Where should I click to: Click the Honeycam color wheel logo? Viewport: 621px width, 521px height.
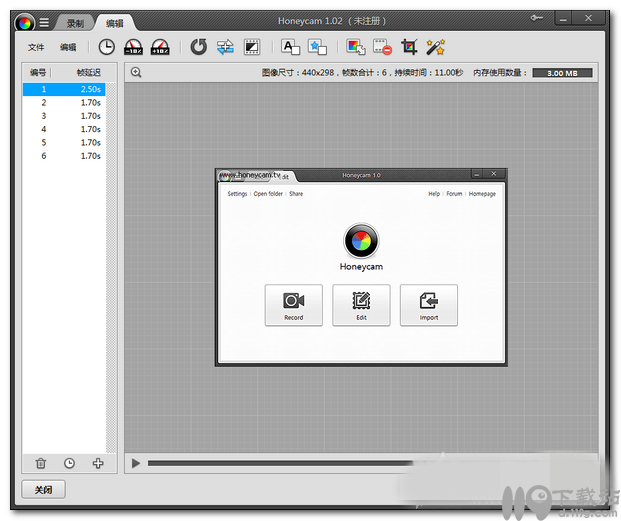pos(25,23)
